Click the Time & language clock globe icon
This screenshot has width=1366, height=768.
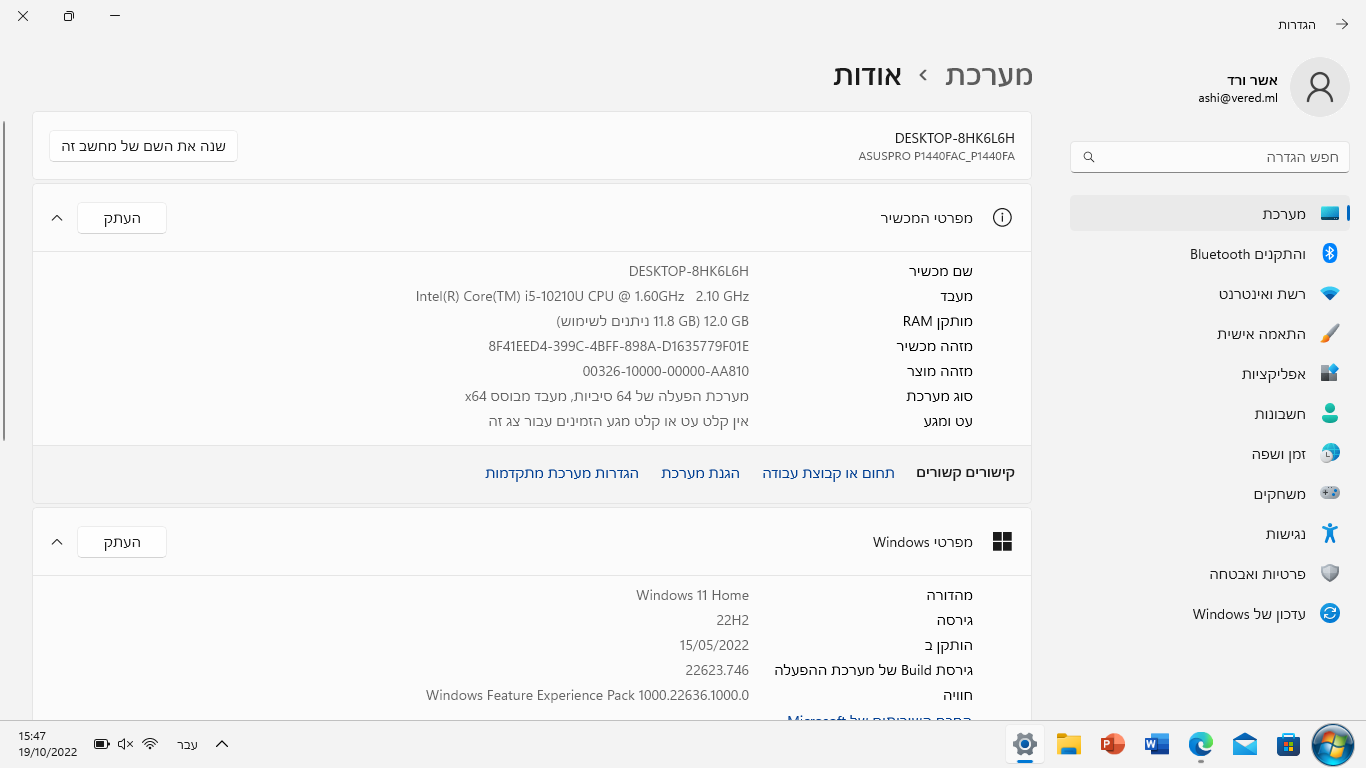click(x=1329, y=454)
